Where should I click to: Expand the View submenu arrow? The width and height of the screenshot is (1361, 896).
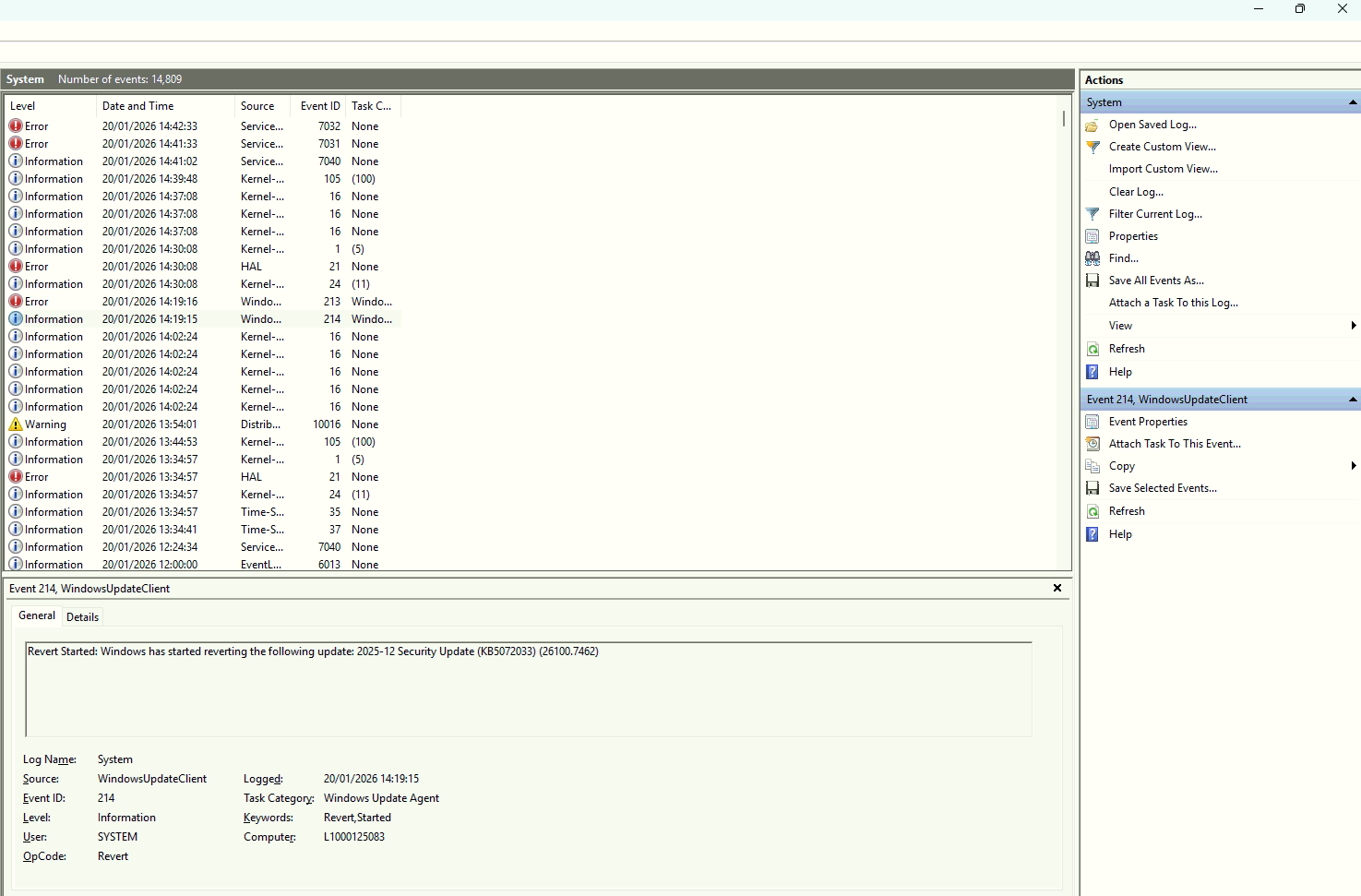[x=1353, y=325]
